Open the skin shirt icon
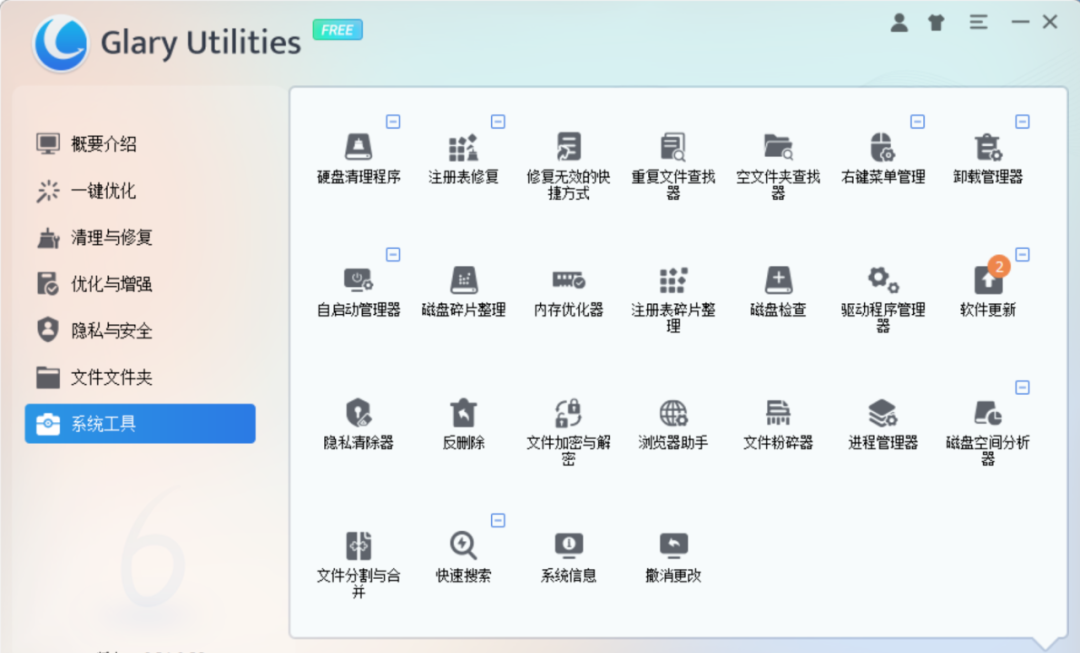Image resolution: width=1080 pixels, height=653 pixels. pos(936,23)
